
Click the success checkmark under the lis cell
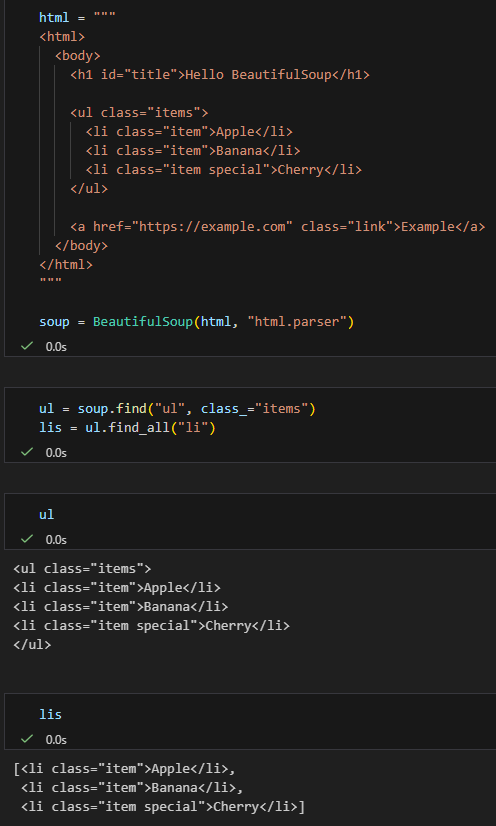tap(26, 739)
